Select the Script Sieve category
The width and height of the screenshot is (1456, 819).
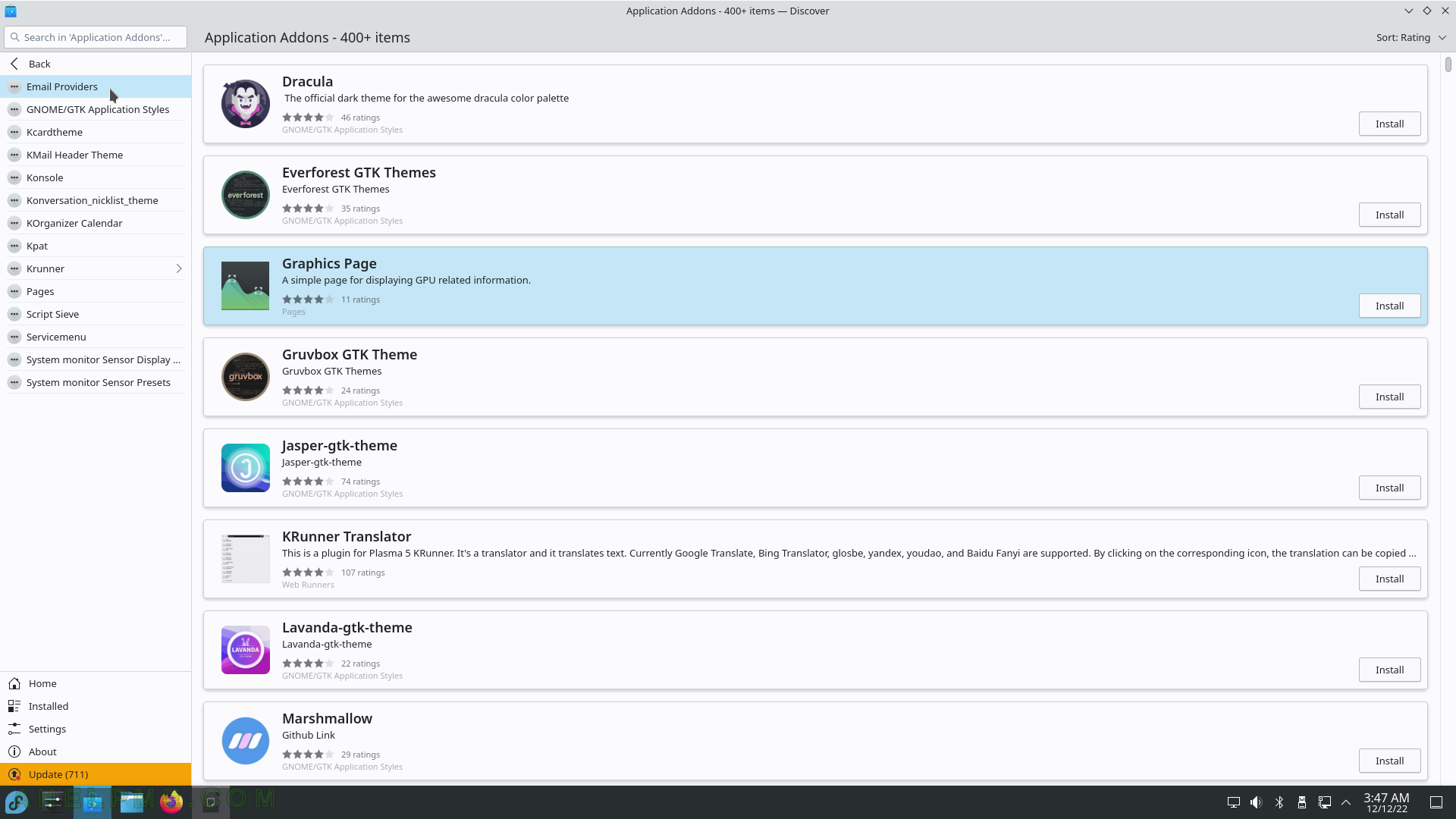[x=96, y=314]
